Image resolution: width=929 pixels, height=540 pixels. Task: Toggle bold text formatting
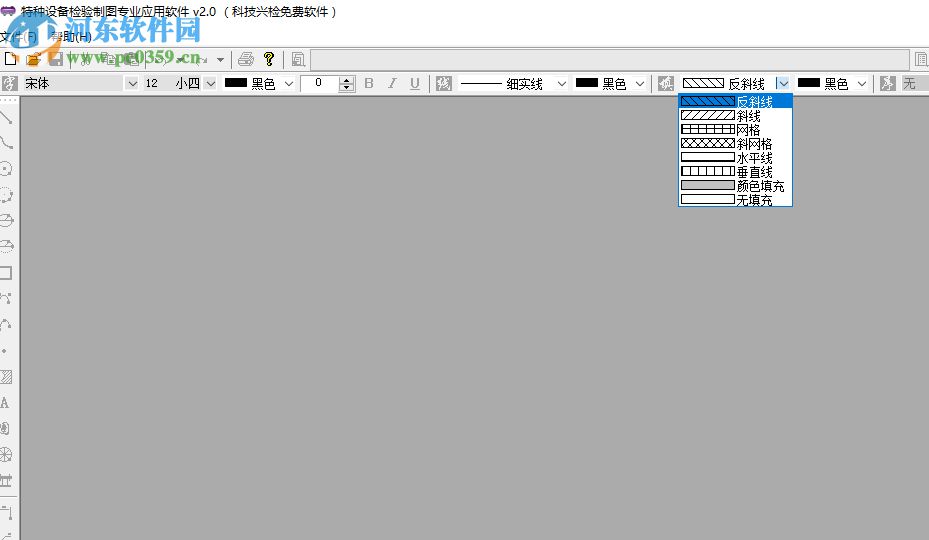(x=369, y=84)
